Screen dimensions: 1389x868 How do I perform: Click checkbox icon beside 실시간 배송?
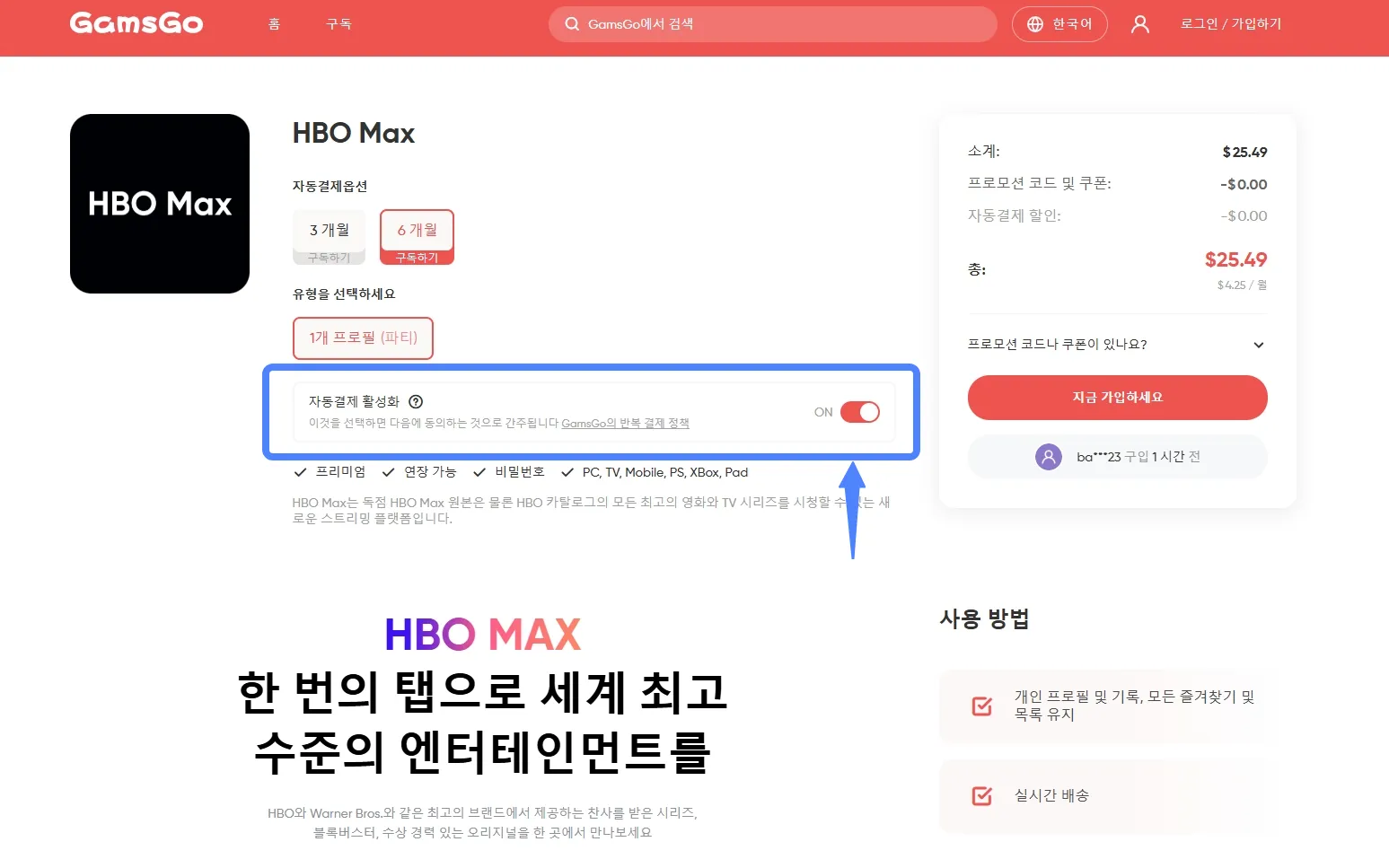(982, 796)
